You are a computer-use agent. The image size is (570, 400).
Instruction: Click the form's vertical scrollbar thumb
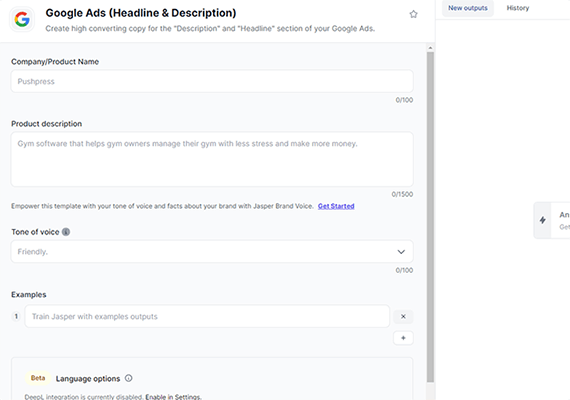coord(430,217)
